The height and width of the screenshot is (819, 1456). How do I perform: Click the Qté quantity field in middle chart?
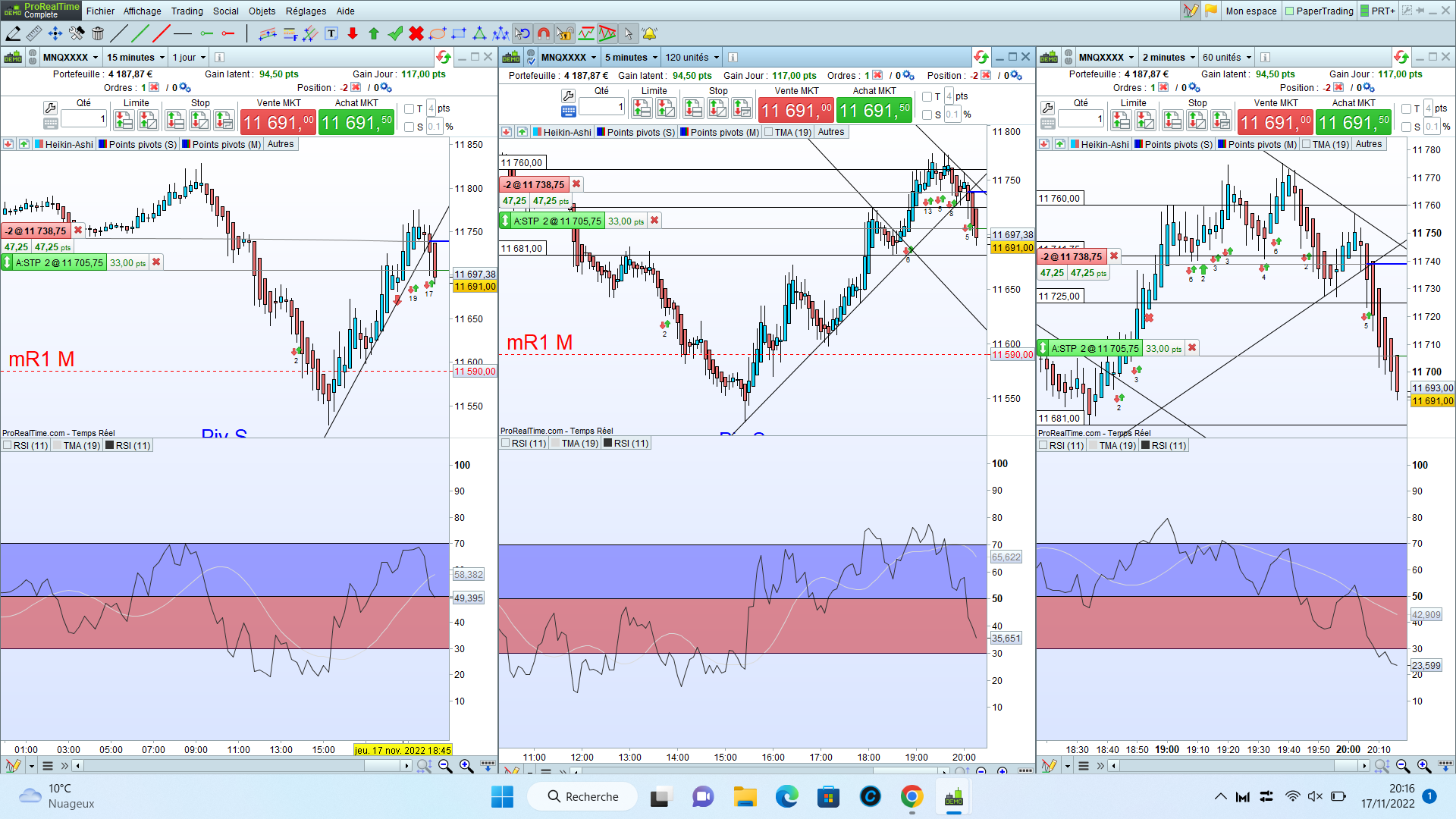(601, 107)
